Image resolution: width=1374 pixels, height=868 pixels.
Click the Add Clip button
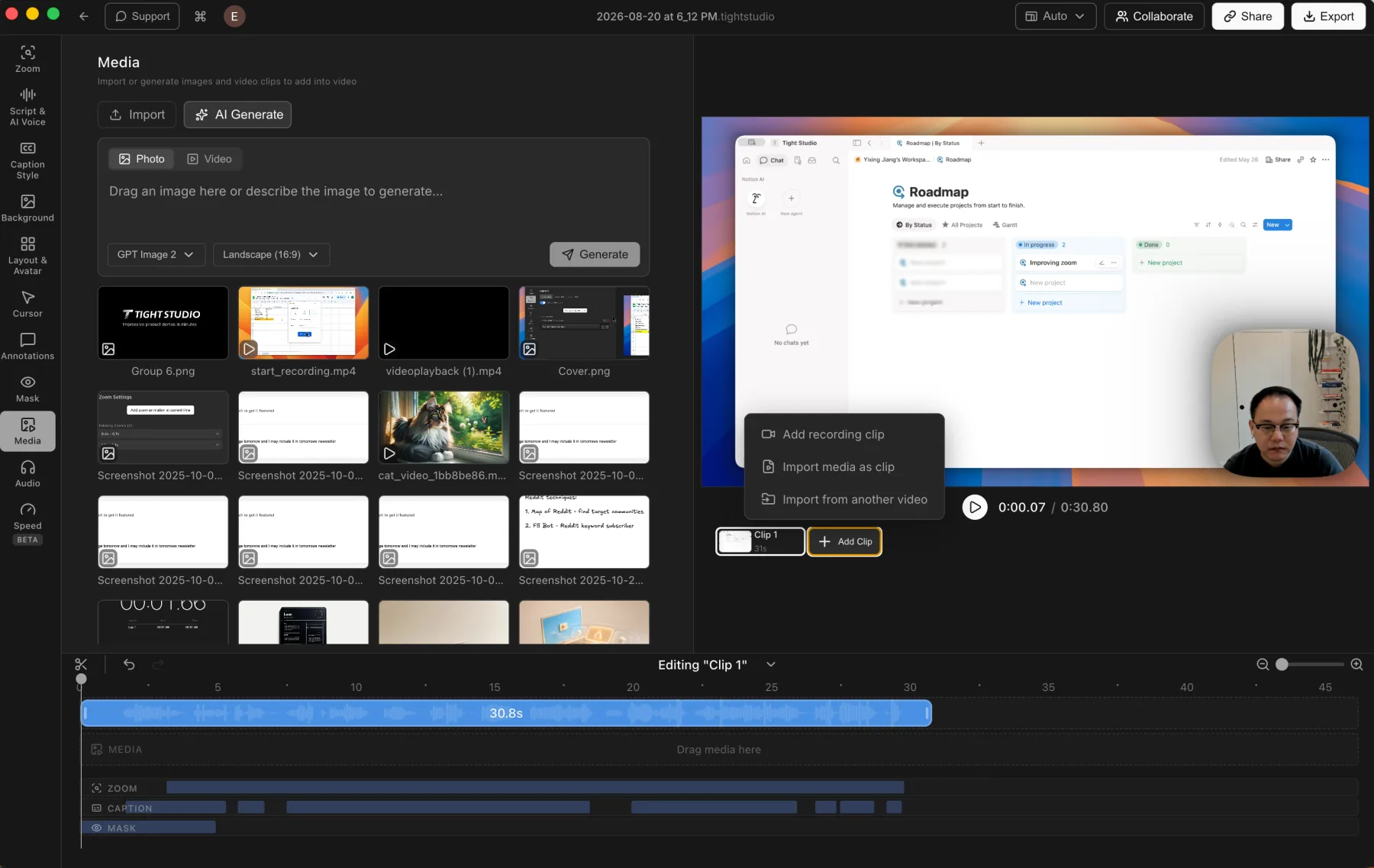[x=844, y=541]
